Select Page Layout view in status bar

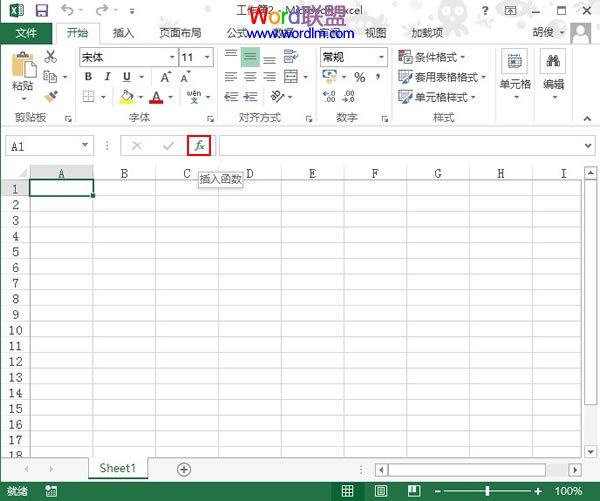coord(381,491)
